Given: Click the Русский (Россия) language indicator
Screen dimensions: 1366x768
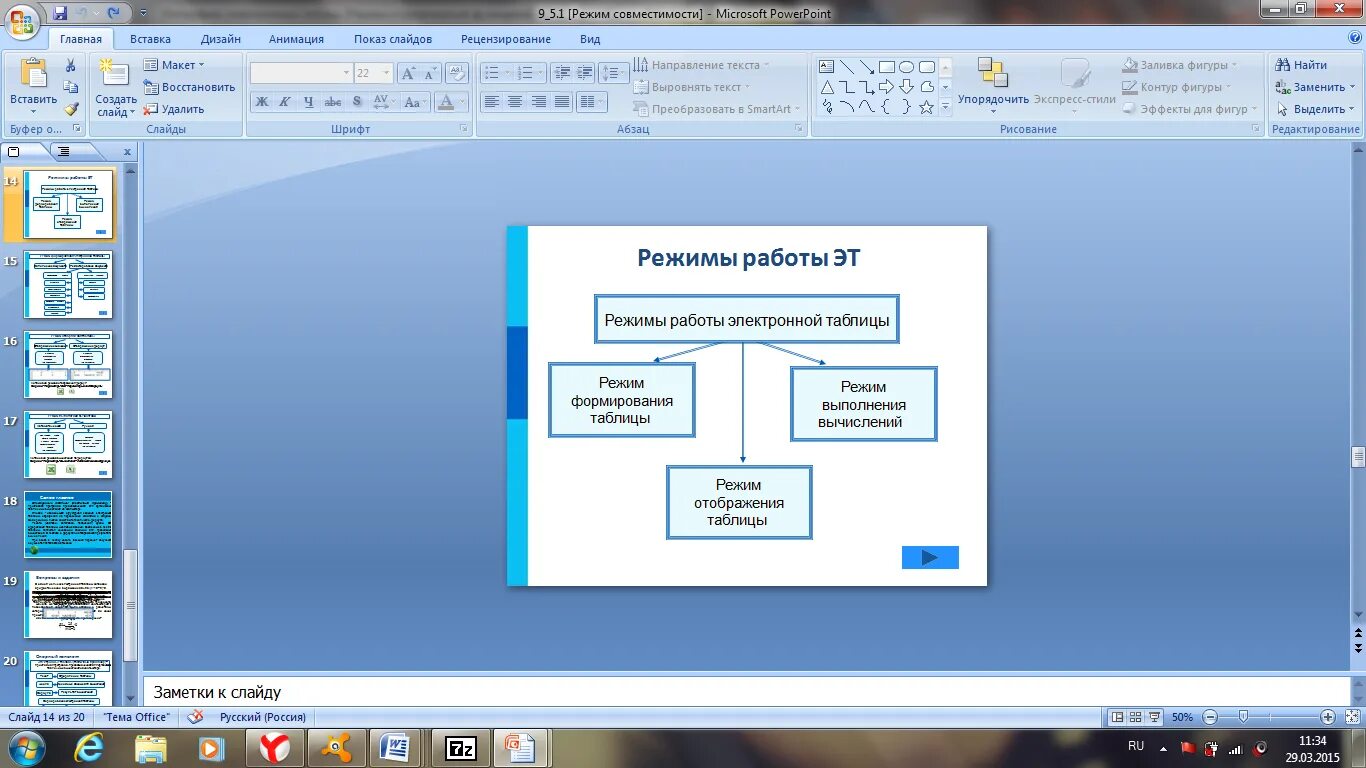Looking at the screenshot, I should click(263, 717).
